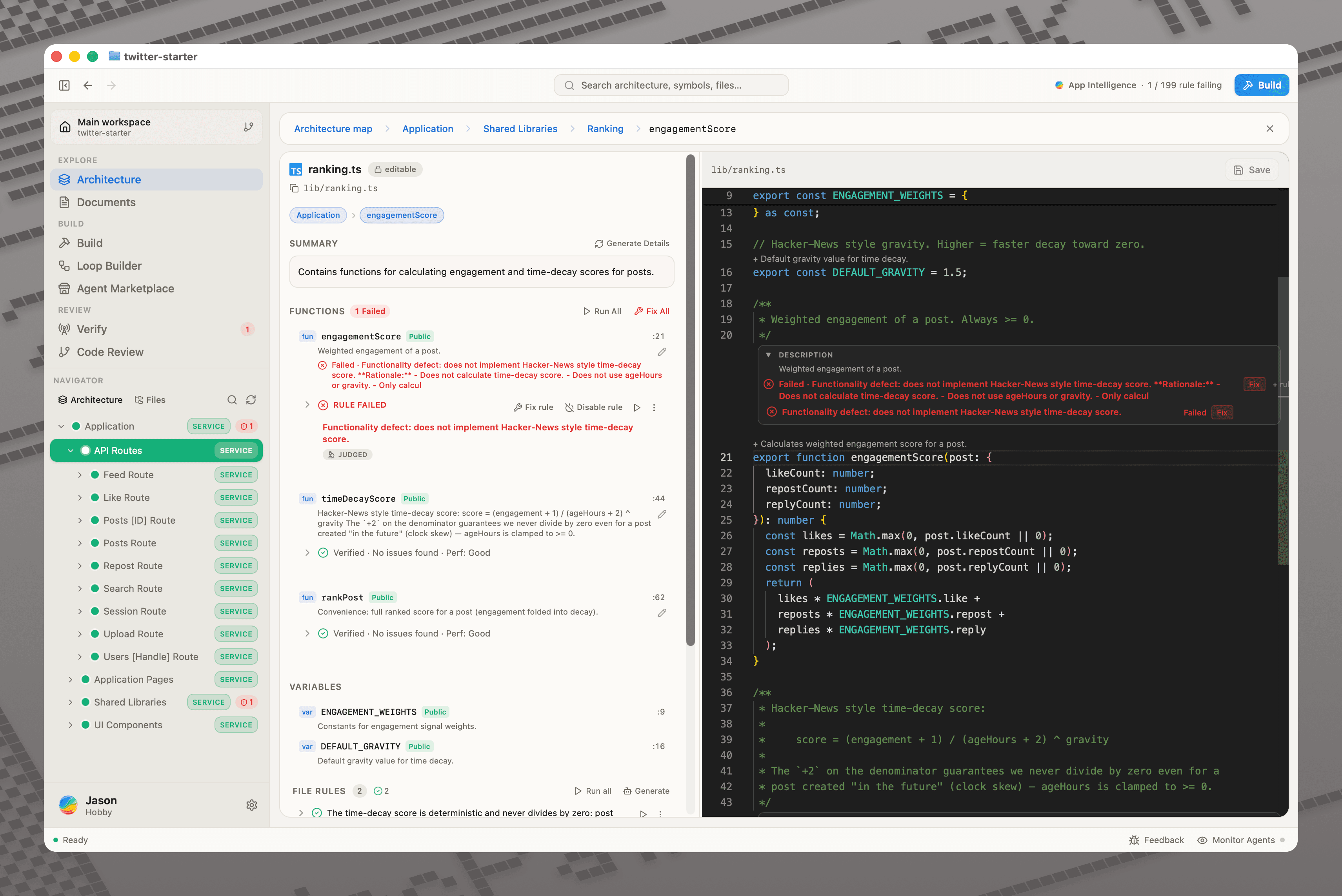Expand the Application Pages node
The height and width of the screenshot is (896, 1342).
[x=70, y=679]
